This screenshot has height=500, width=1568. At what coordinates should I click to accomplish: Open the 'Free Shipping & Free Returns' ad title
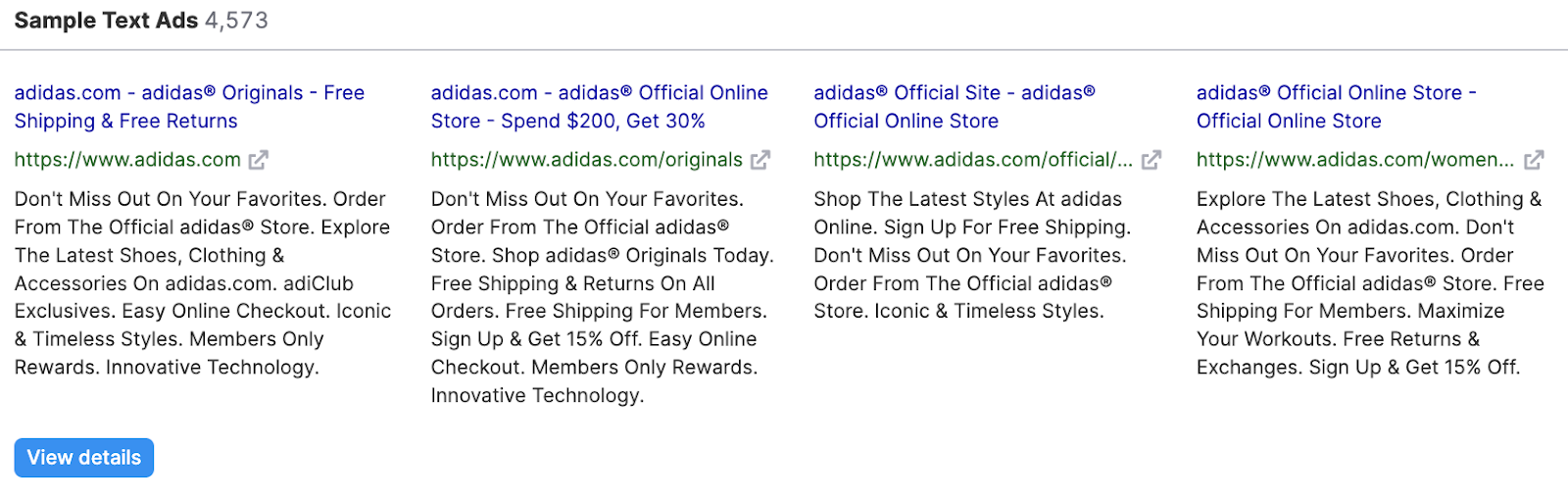coord(189,107)
